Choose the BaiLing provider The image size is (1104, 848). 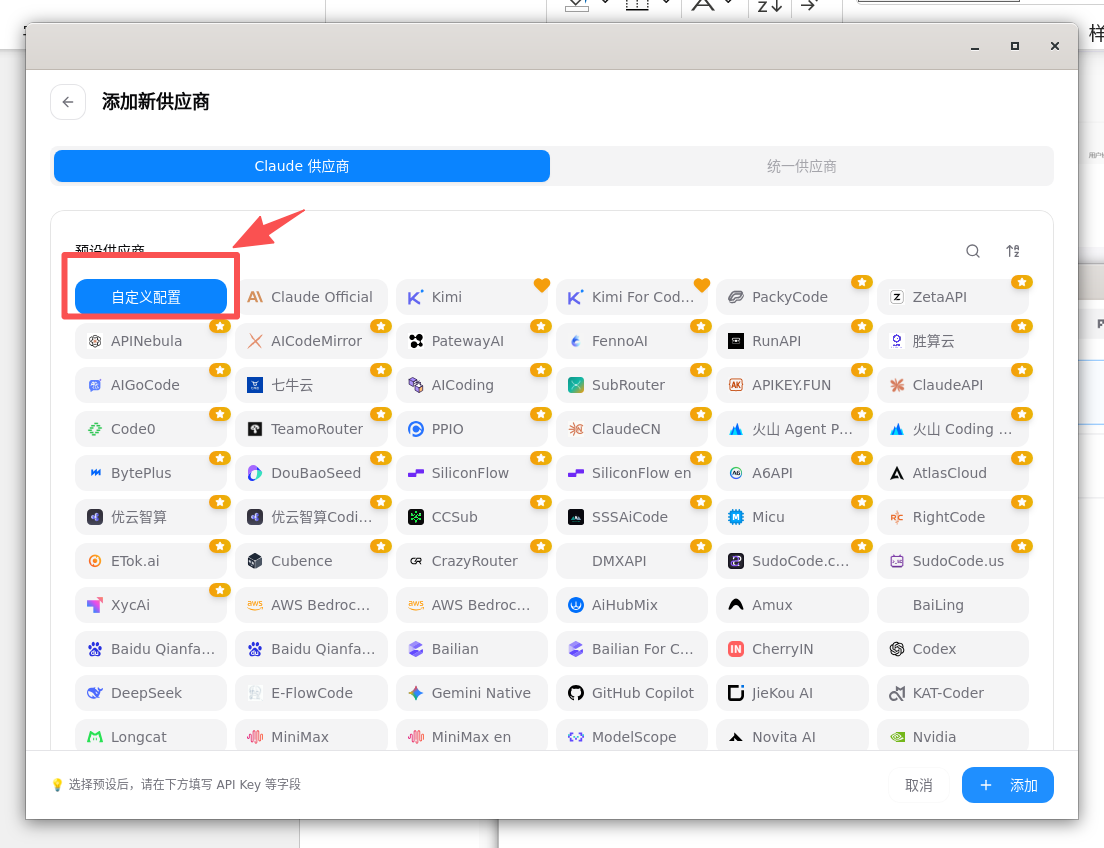[x=953, y=605]
